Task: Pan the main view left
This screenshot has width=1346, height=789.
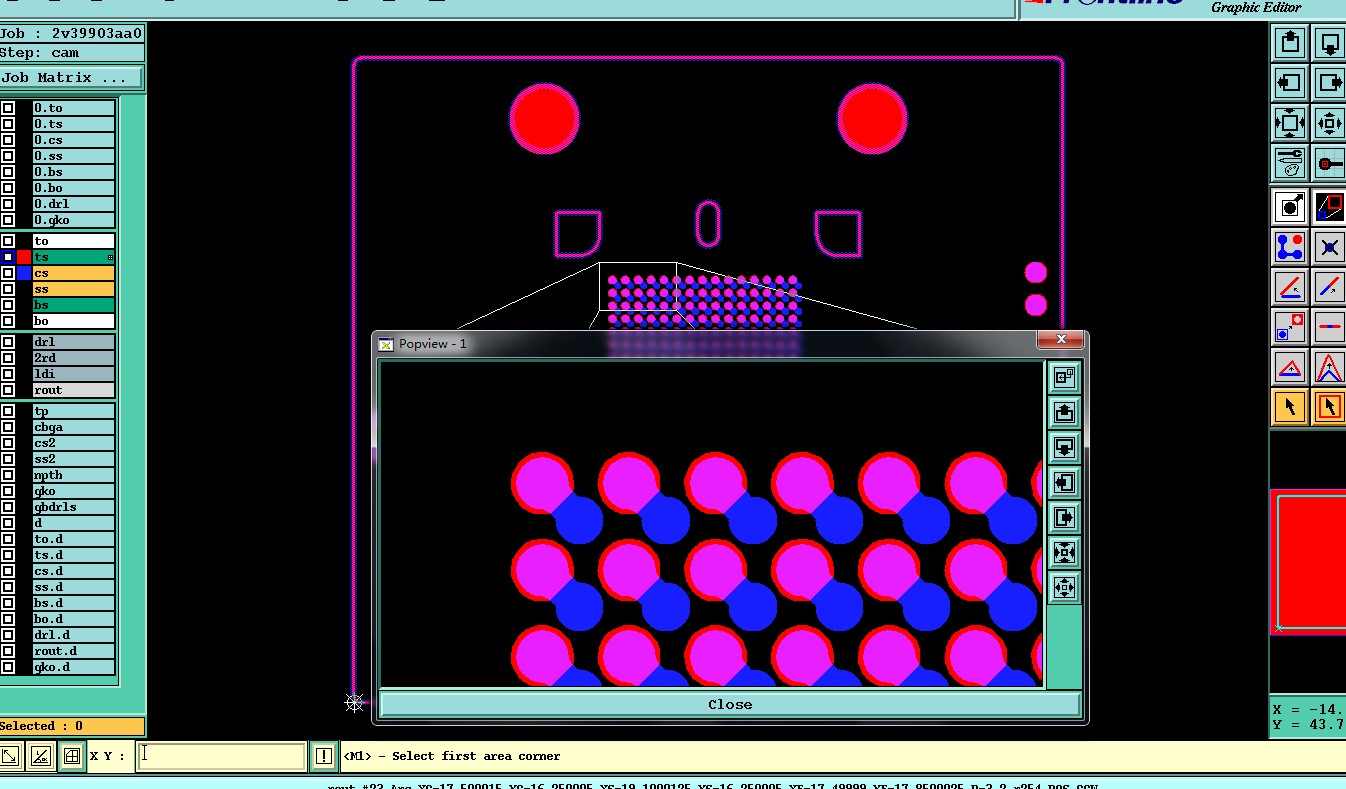Action: [1290, 83]
